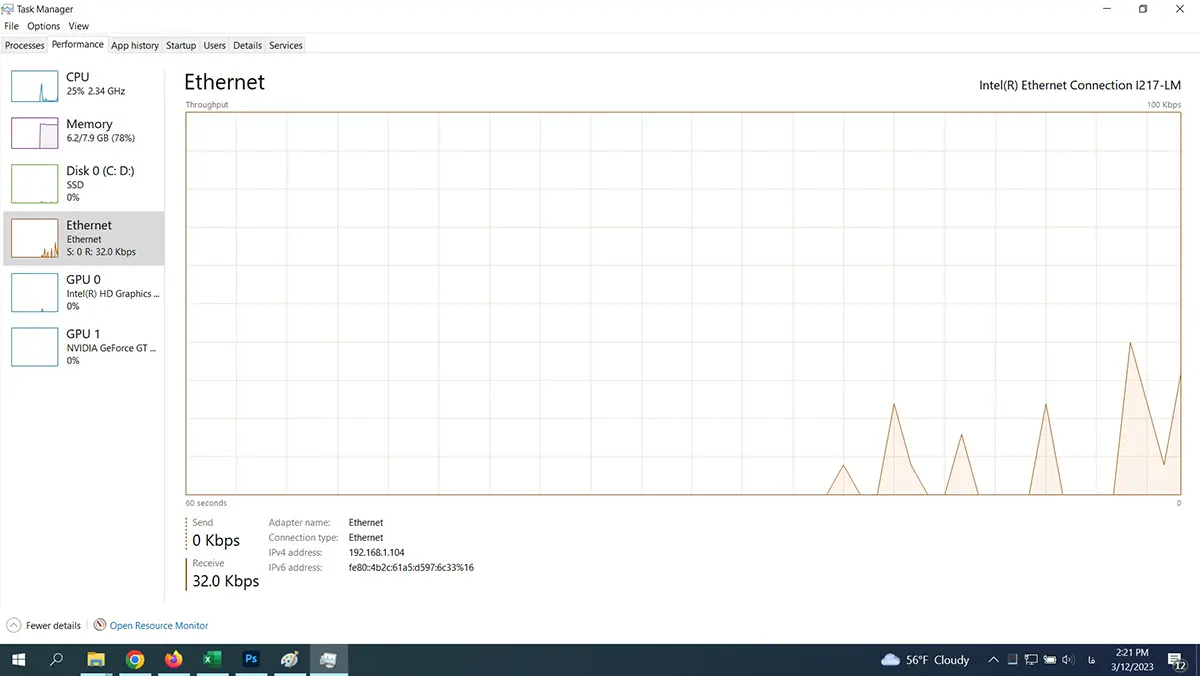The width and height of the screenshot is (1200, 676).
Task: Click the IPv6 address value
Action: [411, 567]
